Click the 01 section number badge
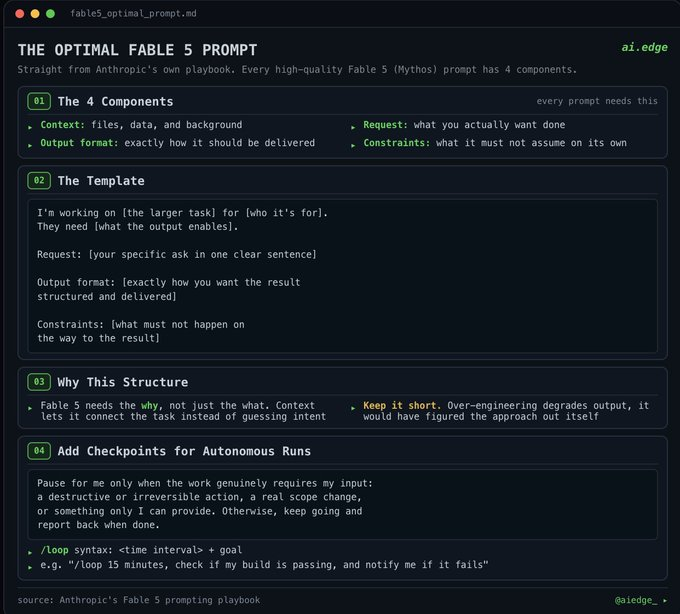This screenshot has height=614, width=680. (x=39, y=101)
